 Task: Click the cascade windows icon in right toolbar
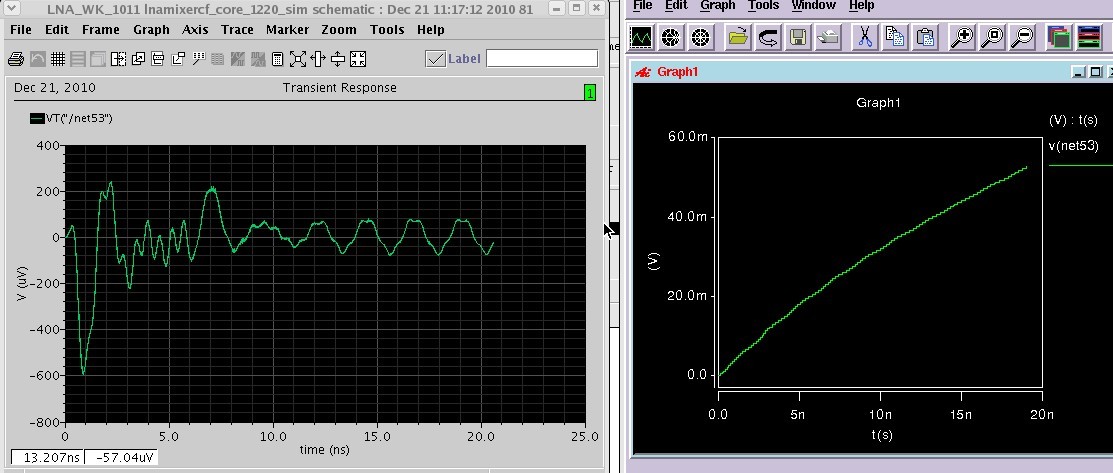(x=1059, y=37)
